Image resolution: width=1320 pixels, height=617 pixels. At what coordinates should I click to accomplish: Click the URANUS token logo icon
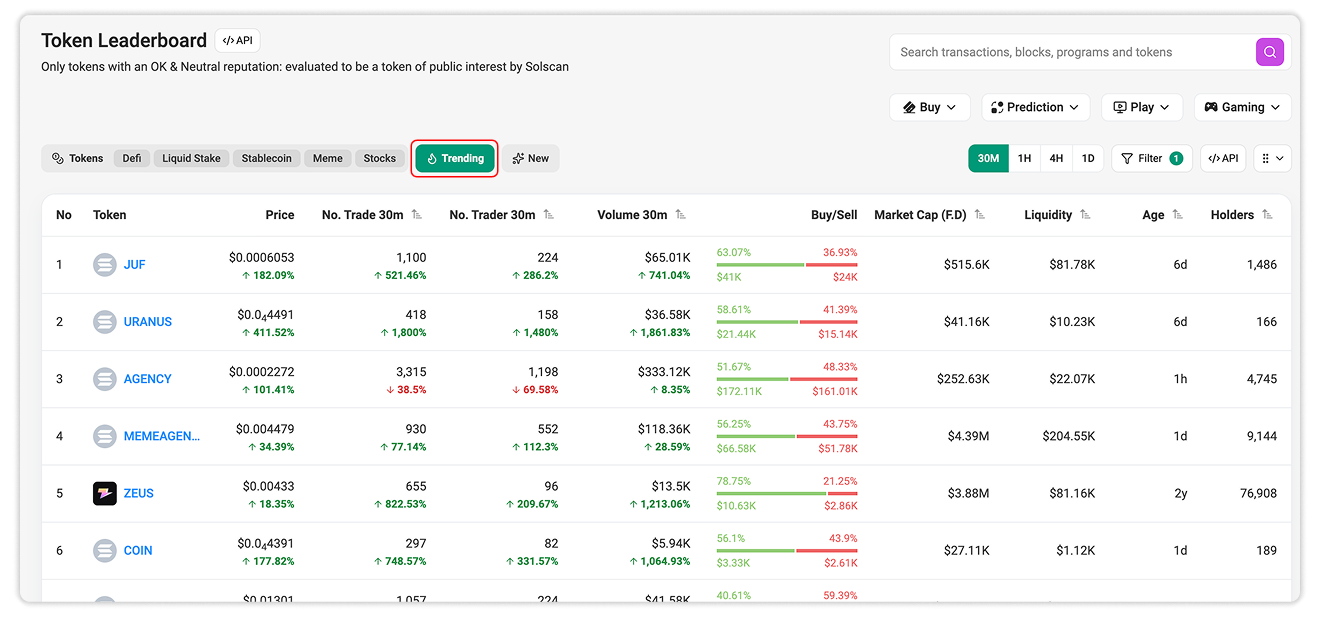click(x=105, y=322)
